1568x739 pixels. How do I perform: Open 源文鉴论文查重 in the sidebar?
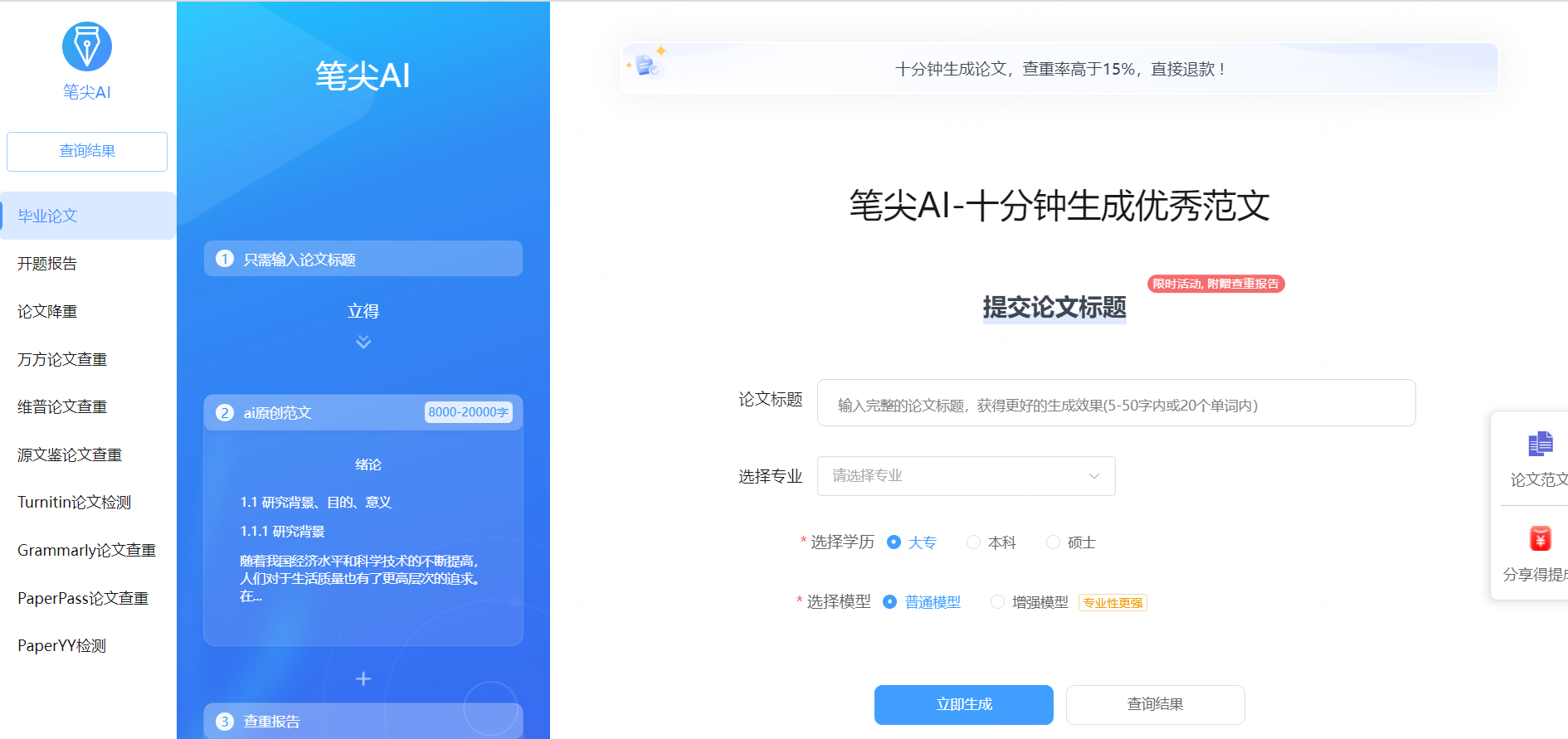pyautogui.click(x=88, y=455)
